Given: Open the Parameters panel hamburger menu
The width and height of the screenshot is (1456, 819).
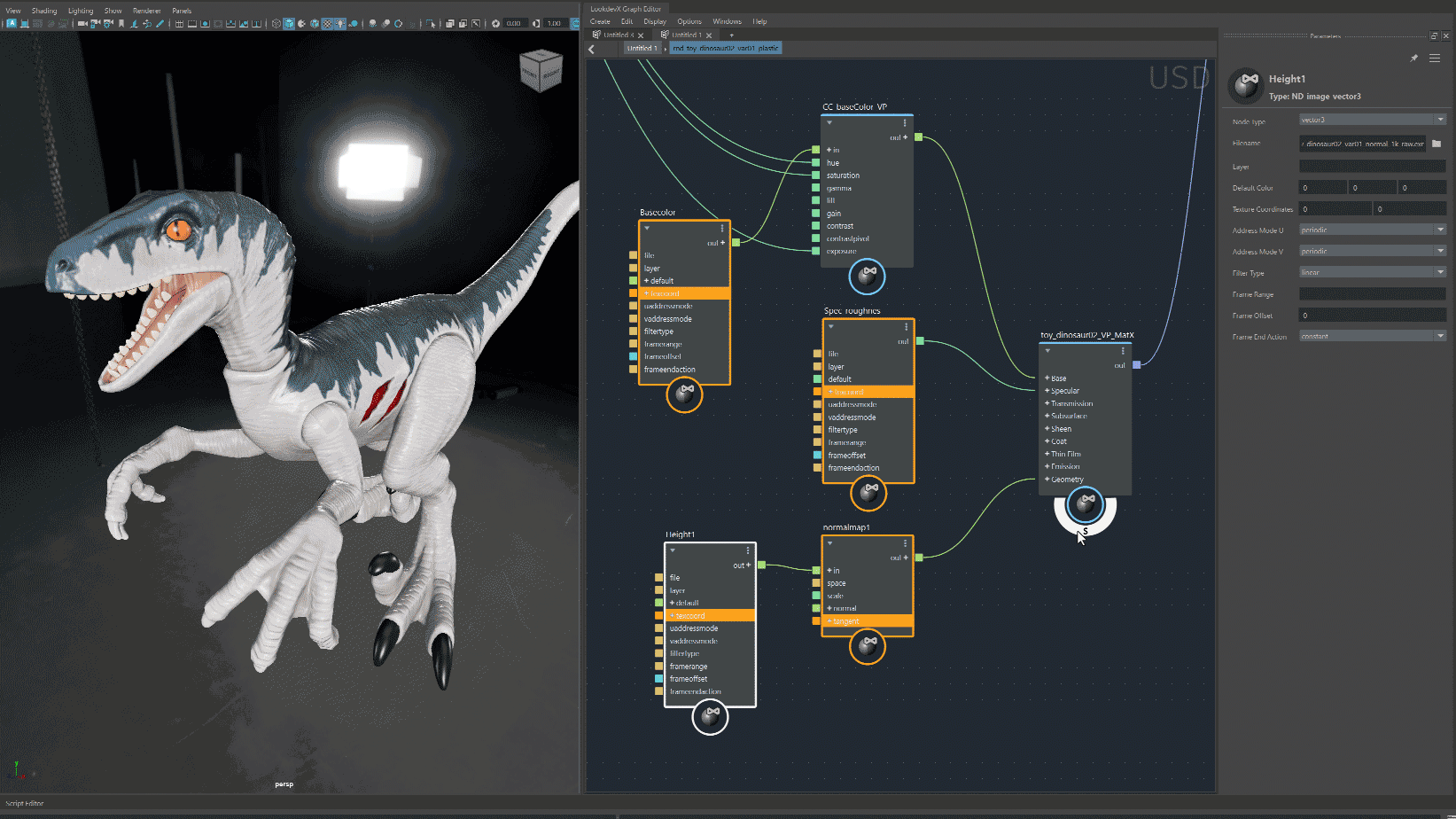Looking at the screenshot, I should coord(1434,57).
